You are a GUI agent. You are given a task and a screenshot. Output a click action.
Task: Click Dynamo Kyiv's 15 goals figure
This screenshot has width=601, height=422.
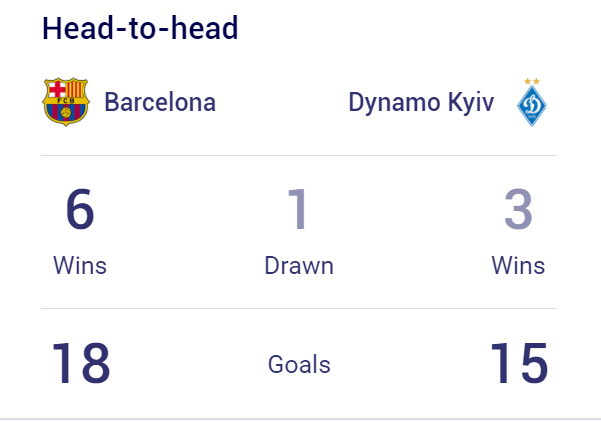click(x=519, y=363)
